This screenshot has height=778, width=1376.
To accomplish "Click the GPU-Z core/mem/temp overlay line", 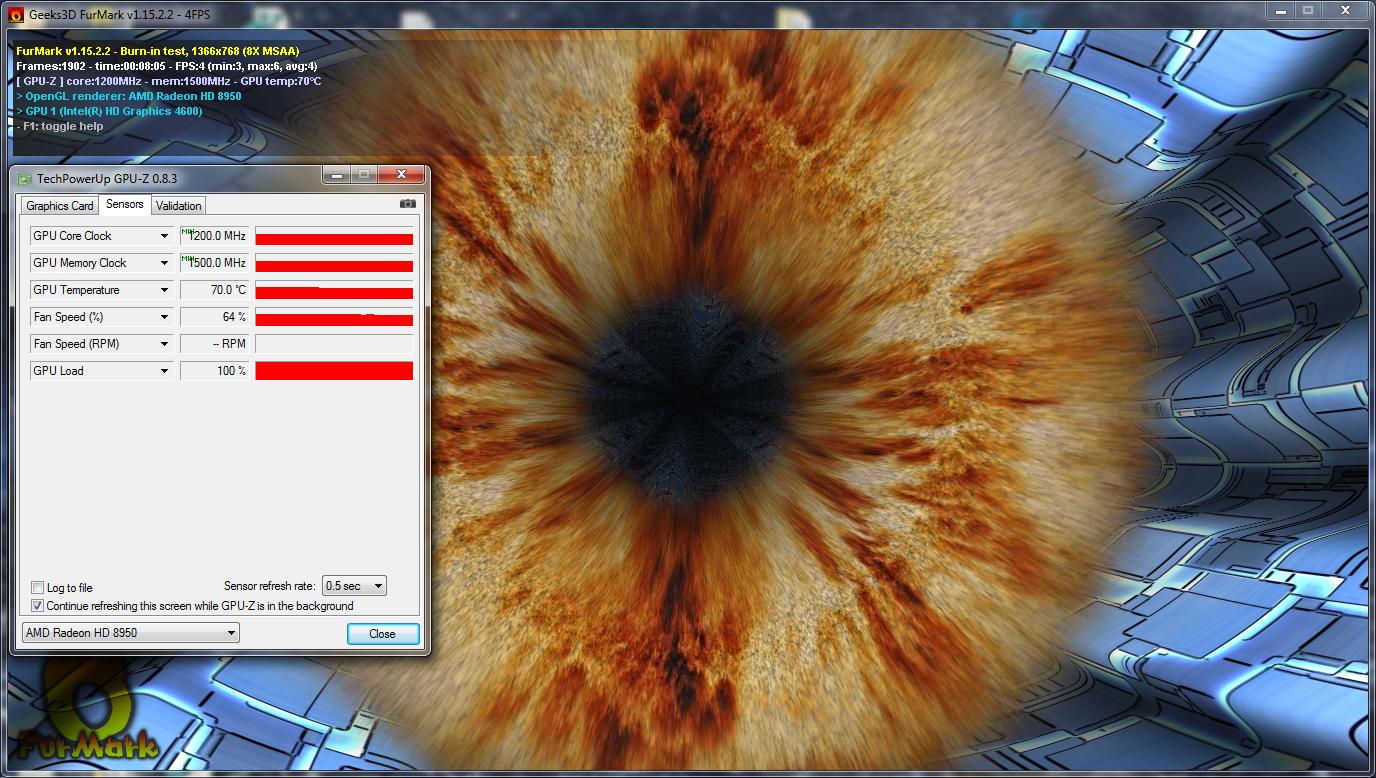I will (169, 81).
